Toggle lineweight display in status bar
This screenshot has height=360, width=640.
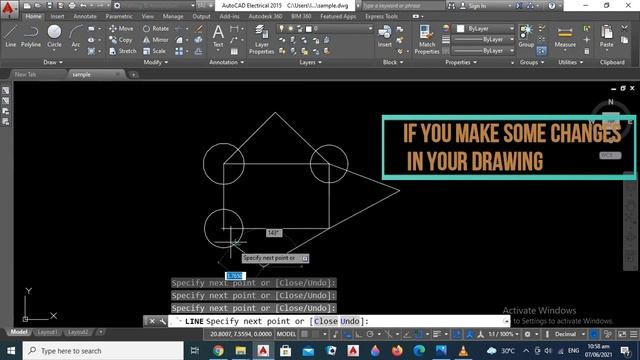click(x=436, y=334)
